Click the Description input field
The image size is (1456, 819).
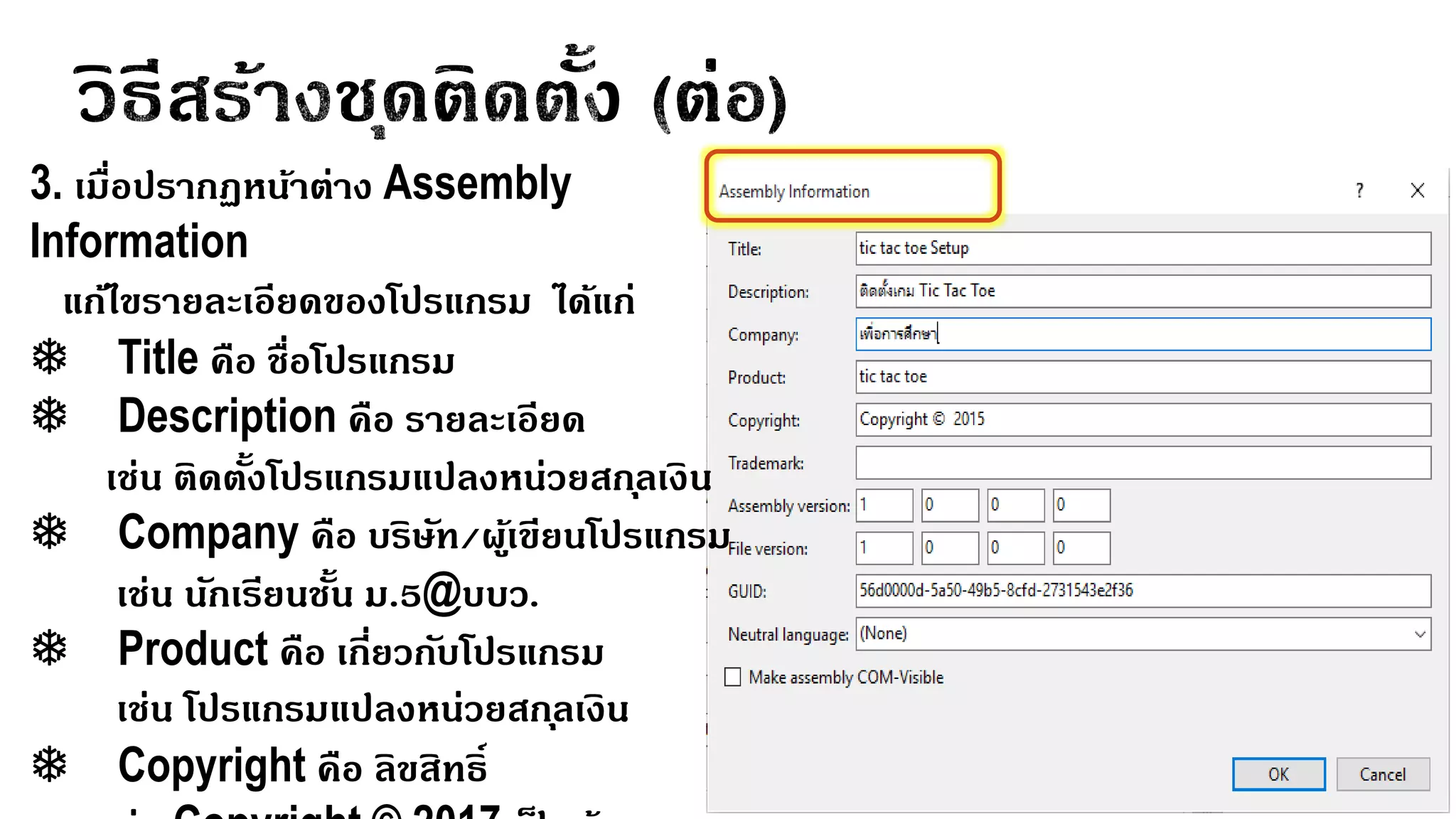pos(1143,291)
